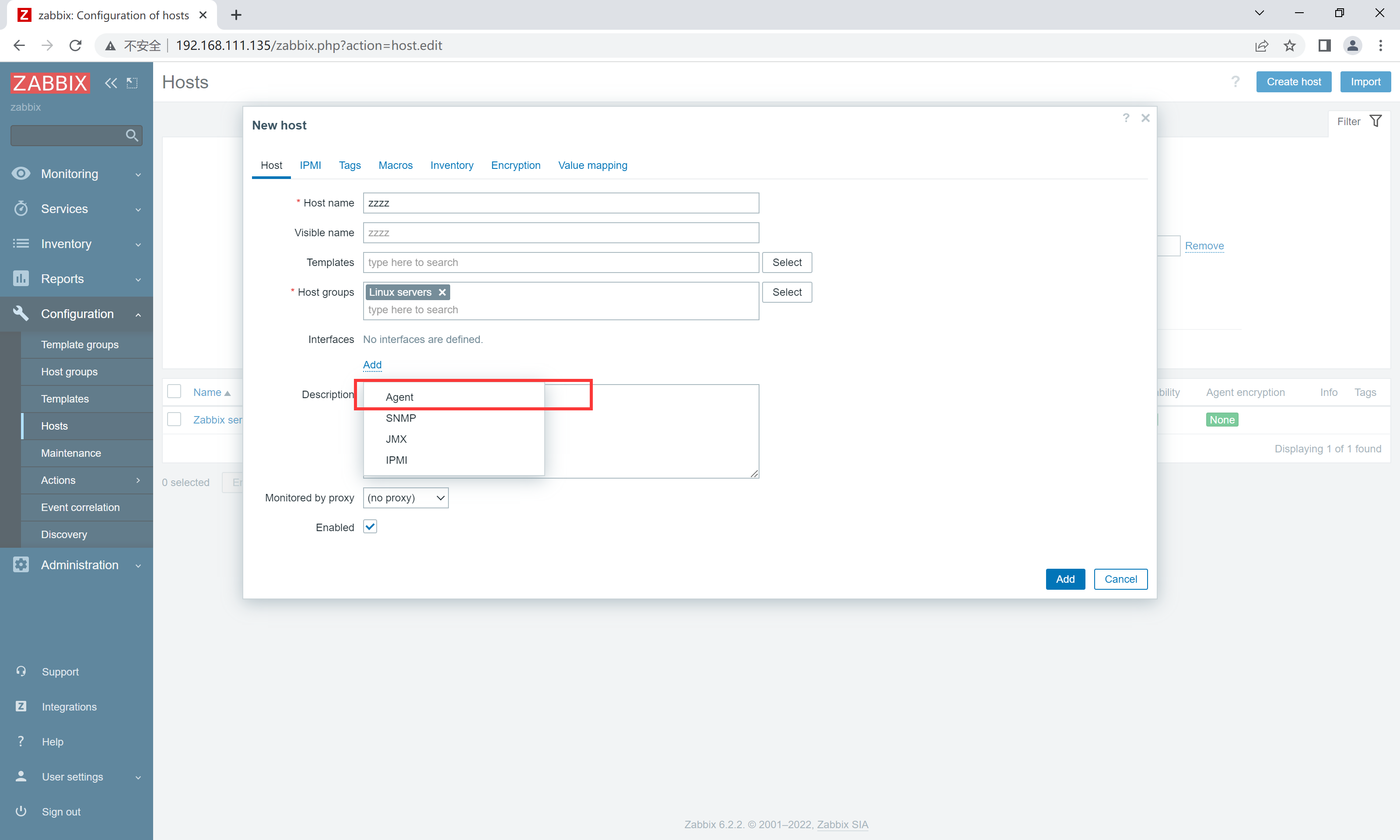
Task: Expand the Monitoring menu section
Action: pyautogui.click(x=138, y=175)
